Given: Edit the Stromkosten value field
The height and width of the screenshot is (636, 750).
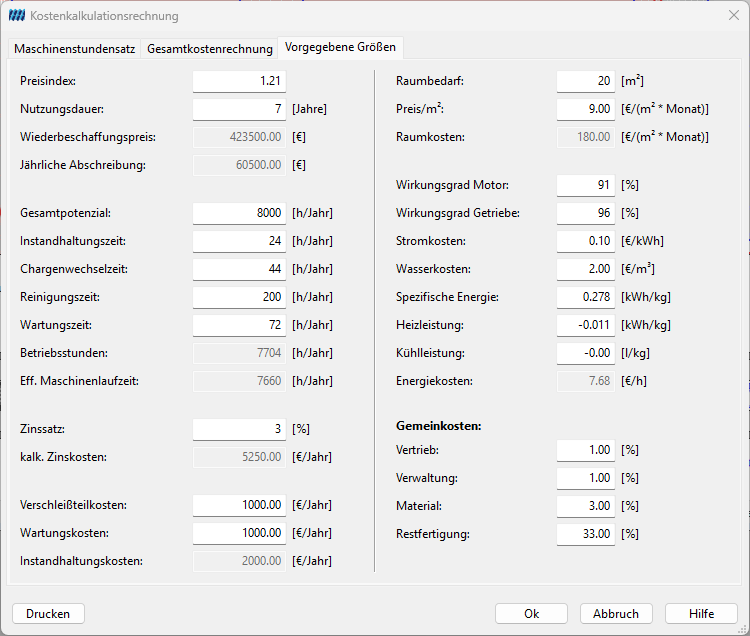Looking at the screenshot, I should [586, 241].
